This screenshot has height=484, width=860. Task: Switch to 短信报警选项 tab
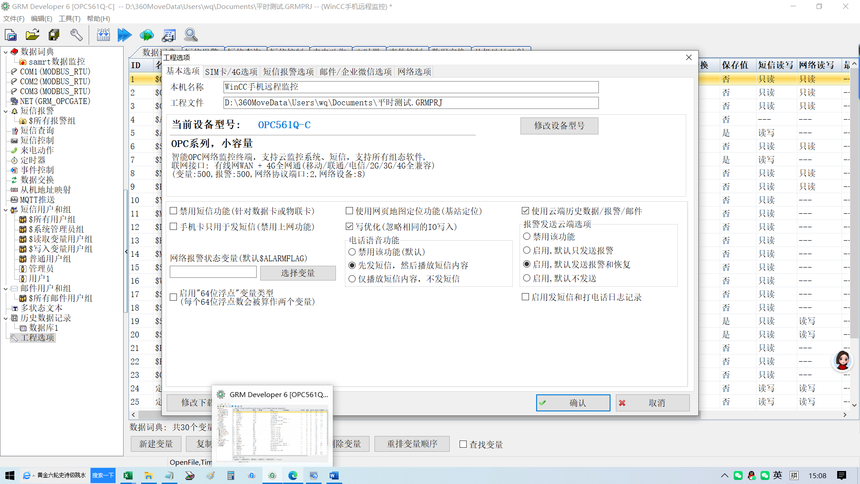coord(288,72)
